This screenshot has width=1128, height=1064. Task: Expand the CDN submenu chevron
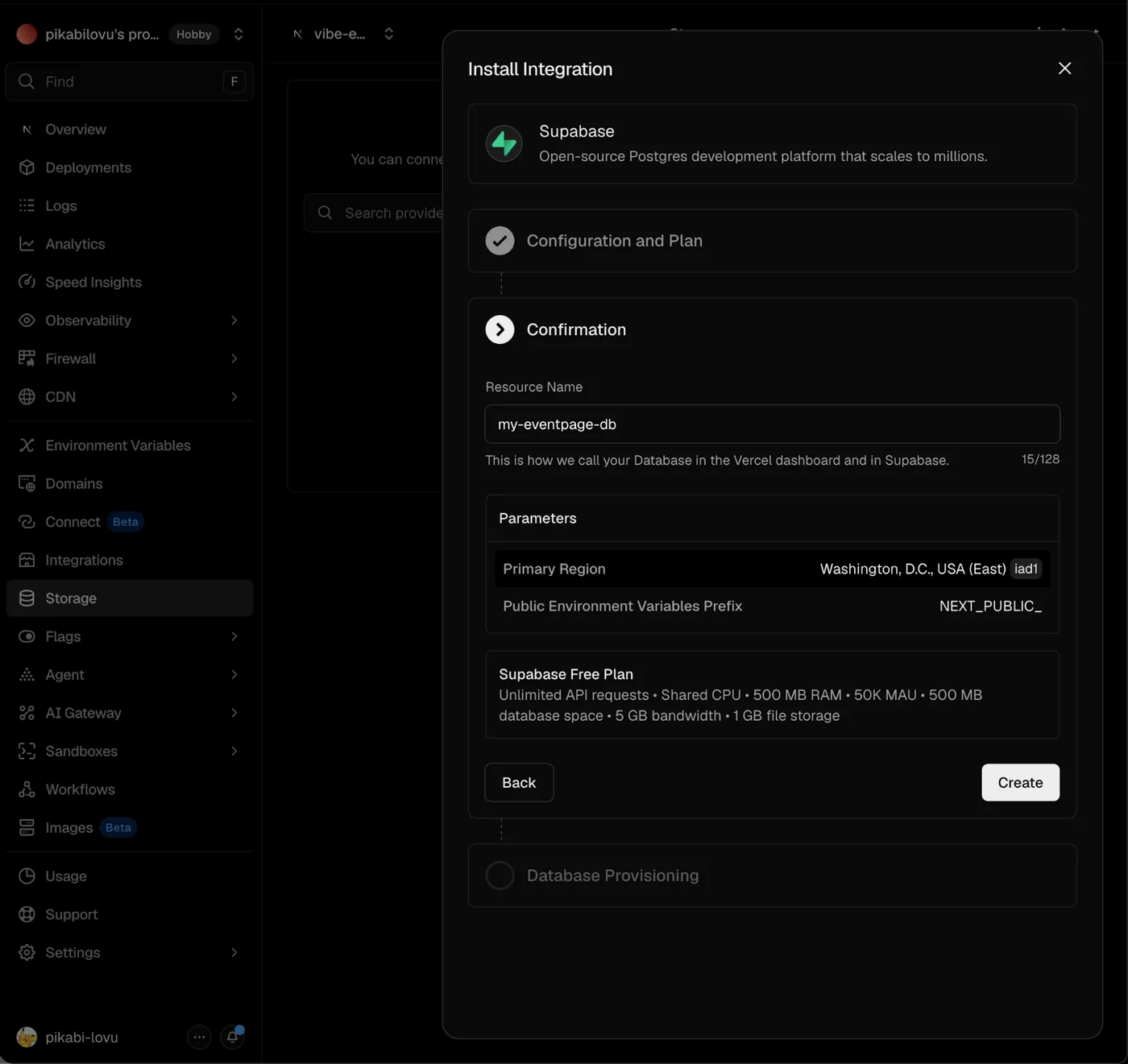coord(234,397)
